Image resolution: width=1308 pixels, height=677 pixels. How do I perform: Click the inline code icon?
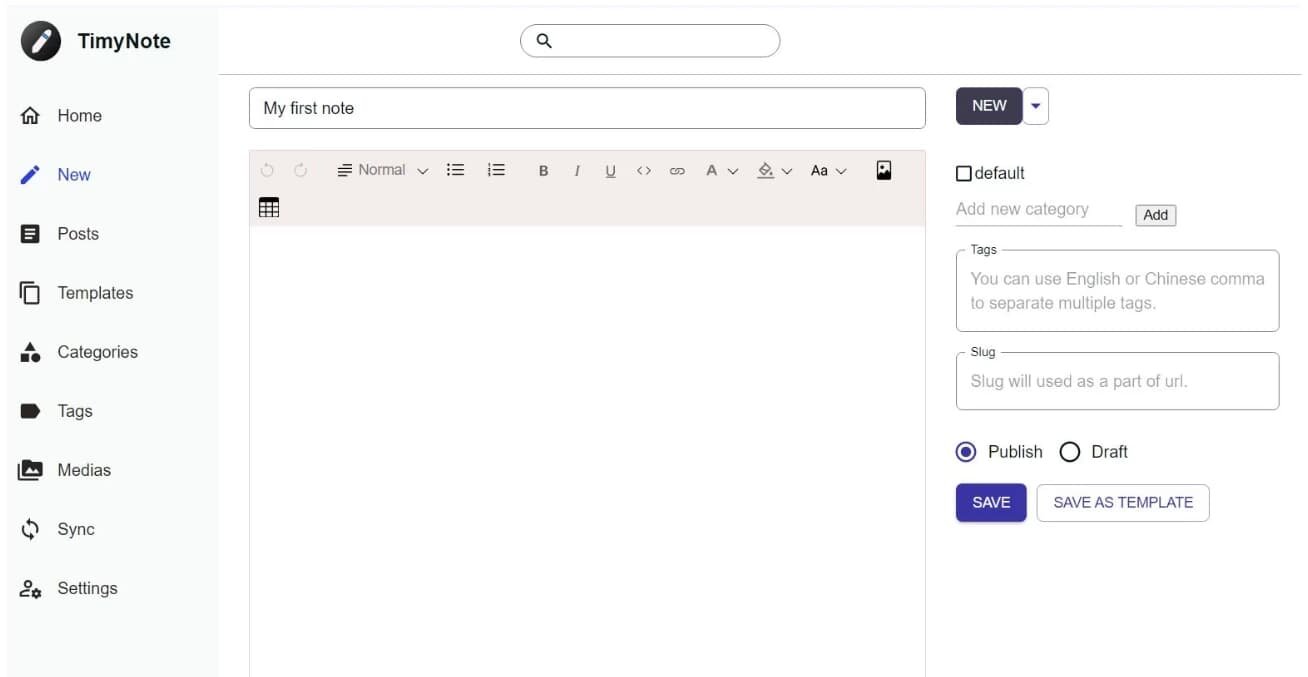[644, 170]
